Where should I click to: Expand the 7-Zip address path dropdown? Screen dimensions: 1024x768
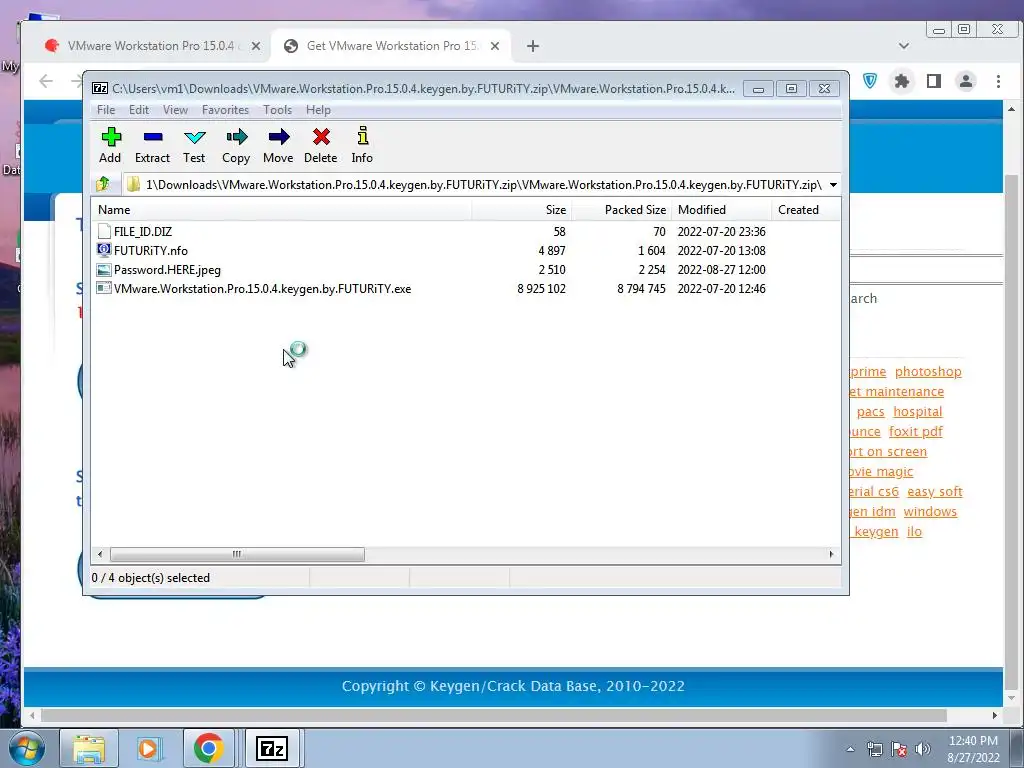833,185
